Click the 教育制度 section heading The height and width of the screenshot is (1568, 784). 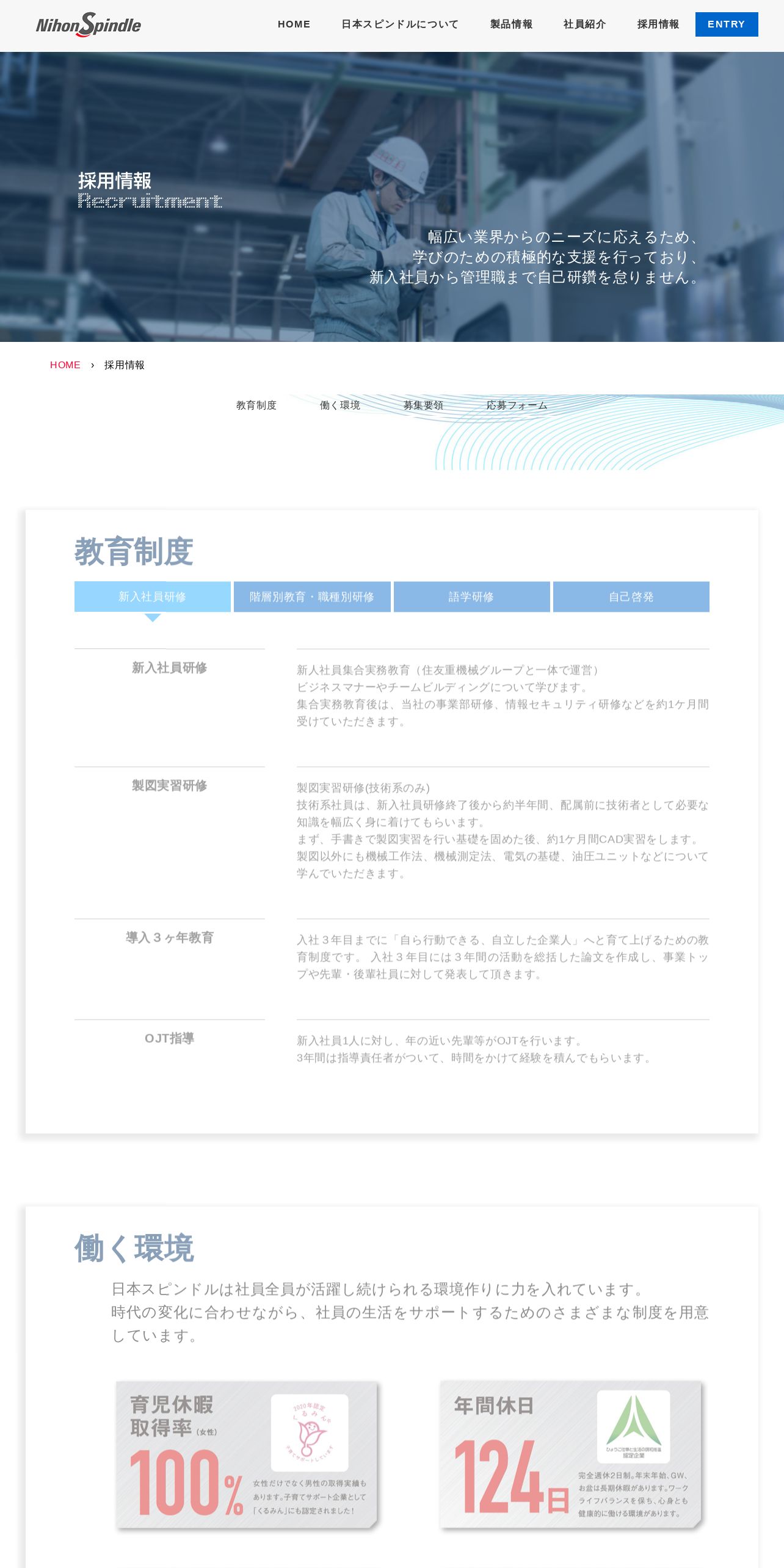click(x=134, y=551)
